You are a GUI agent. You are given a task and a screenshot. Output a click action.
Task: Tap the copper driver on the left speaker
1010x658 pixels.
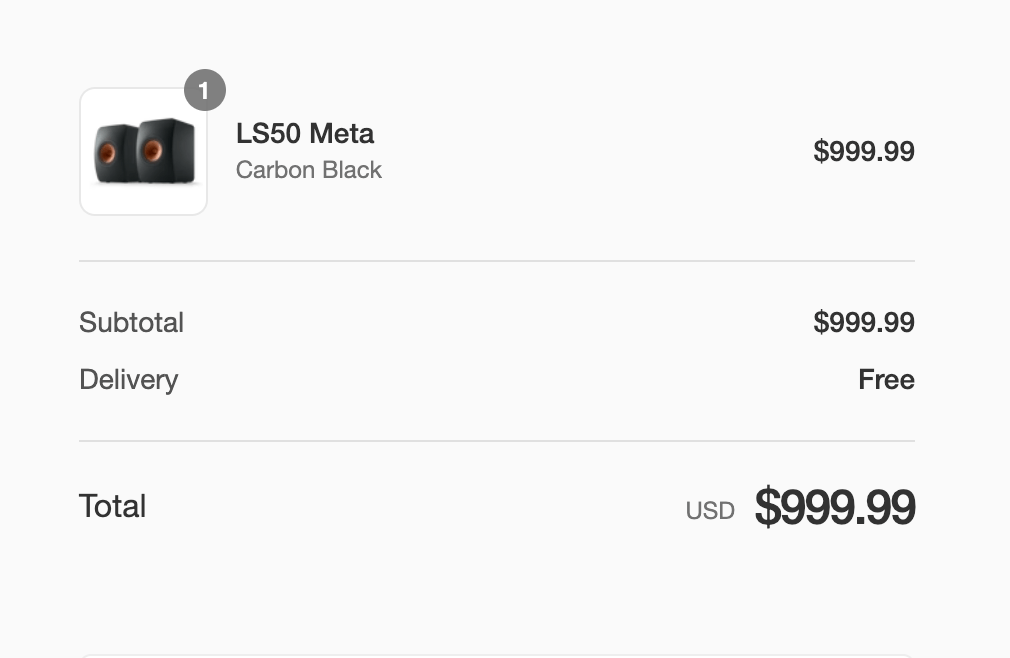(107, 155)
